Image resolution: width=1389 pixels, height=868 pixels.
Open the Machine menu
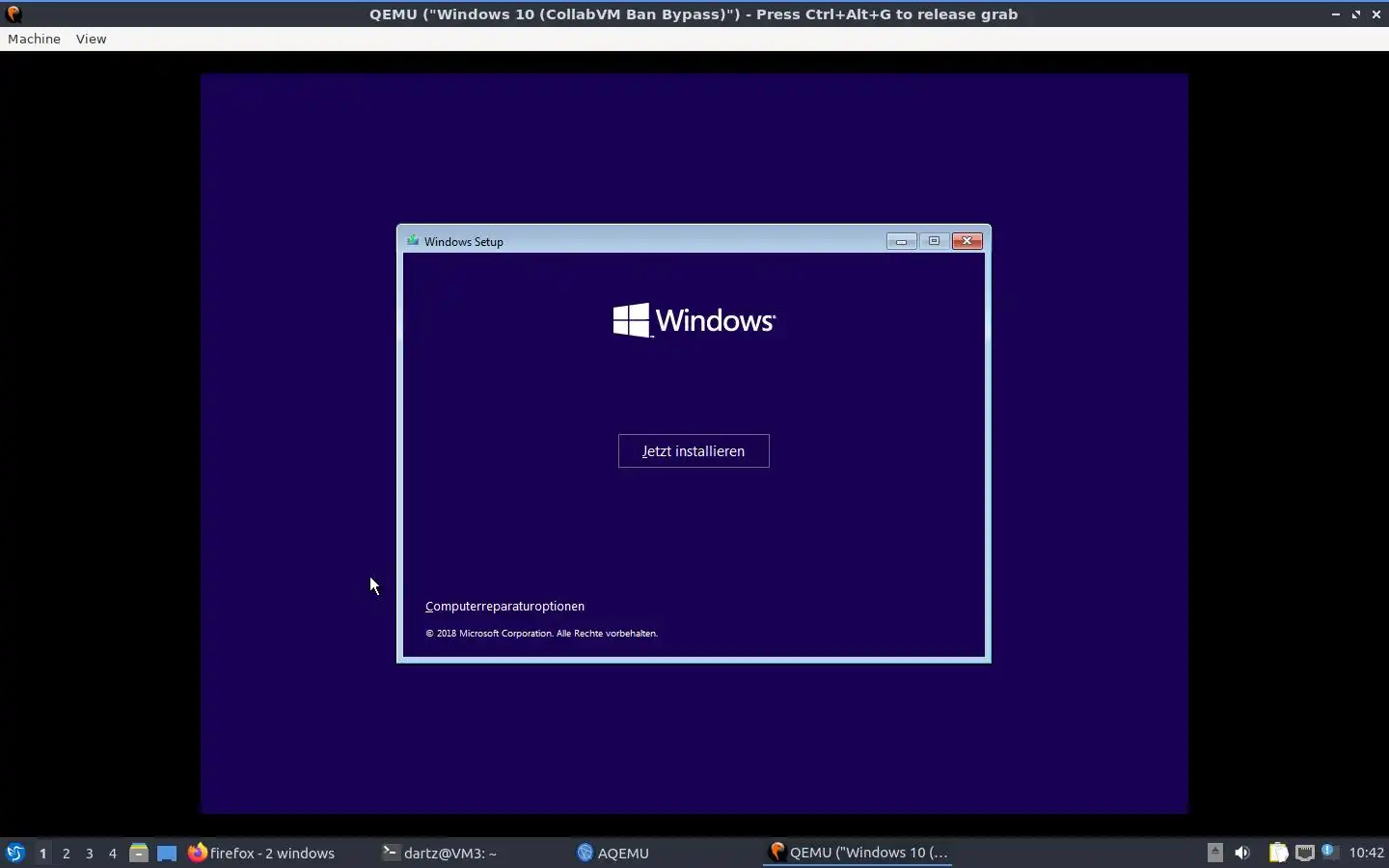coord(34,39)
